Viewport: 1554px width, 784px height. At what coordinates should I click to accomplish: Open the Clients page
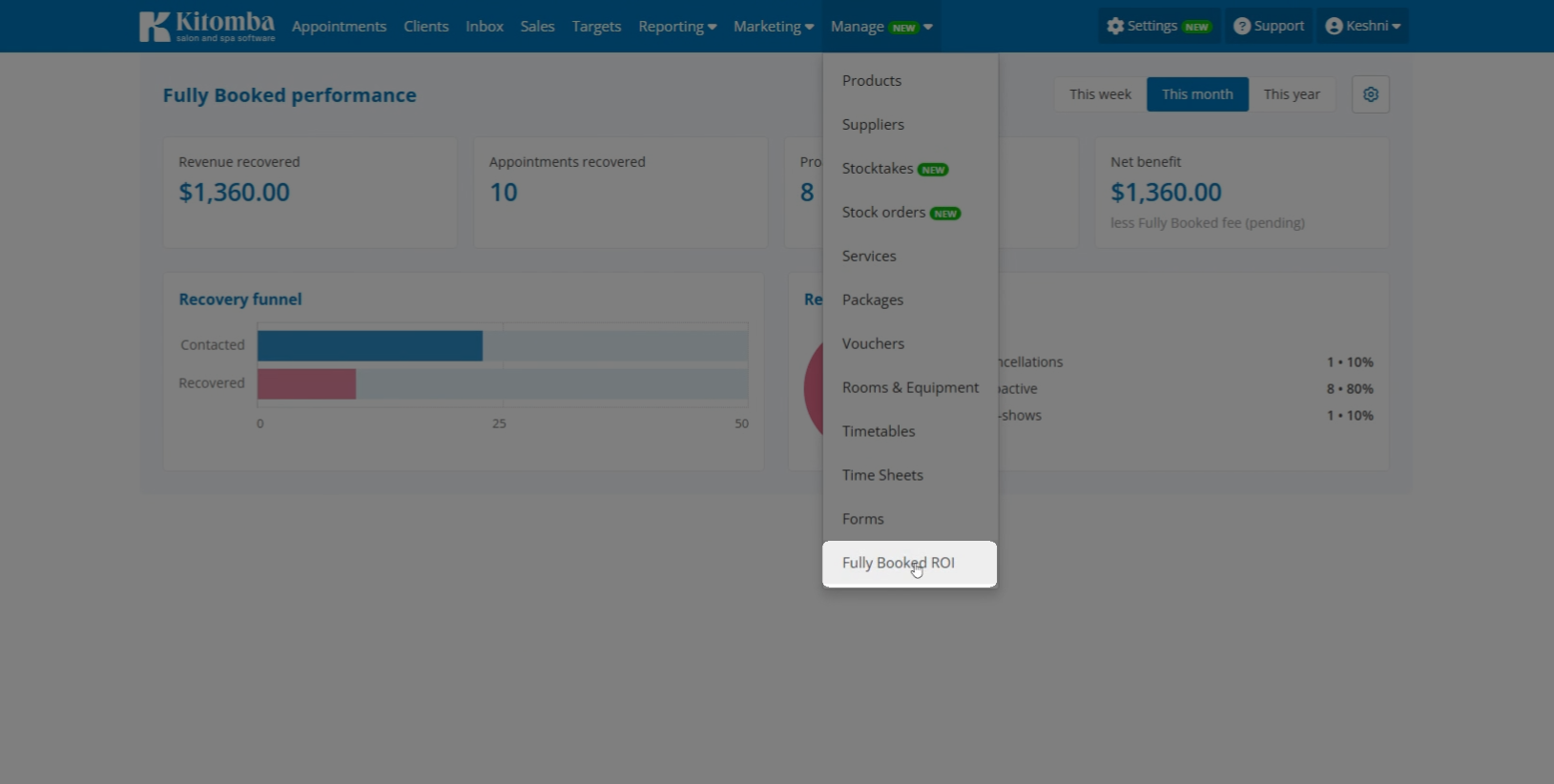(425, 27)
